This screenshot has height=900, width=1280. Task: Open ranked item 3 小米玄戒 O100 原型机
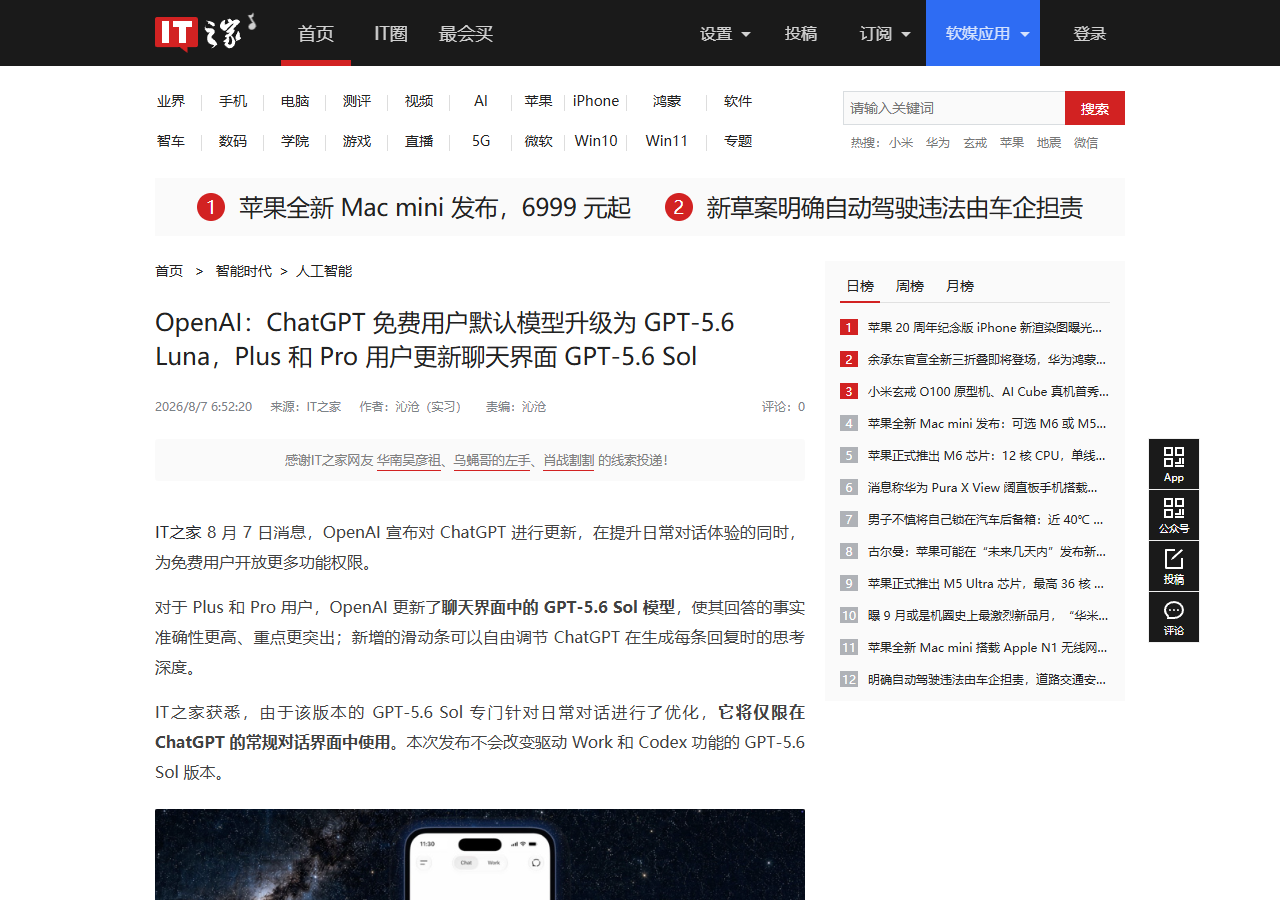pyautogui.click(x=988, y=391)
